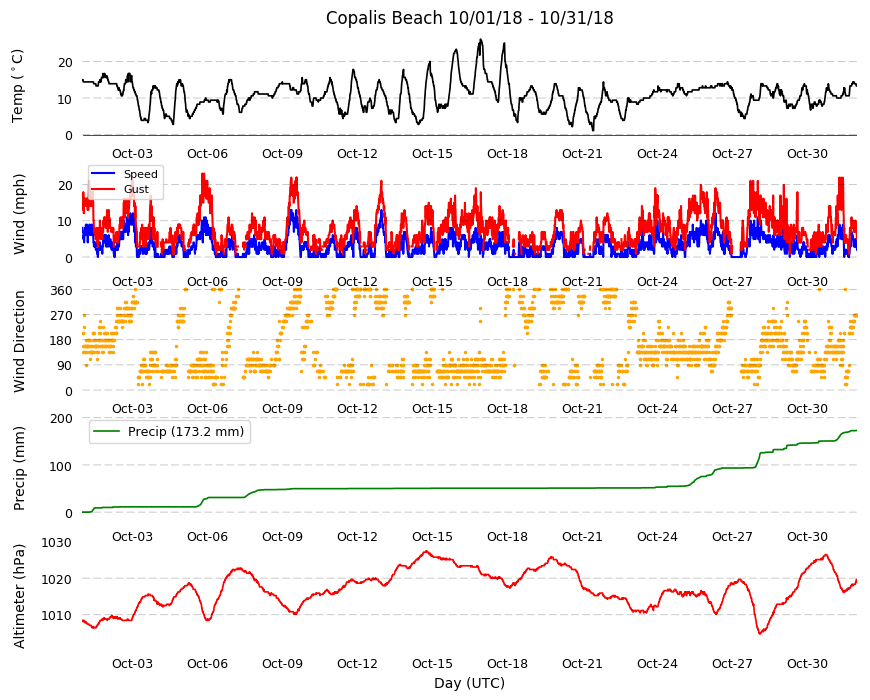
Task: Click the 1030 altimeter tick label
Action: coord(58,542)
